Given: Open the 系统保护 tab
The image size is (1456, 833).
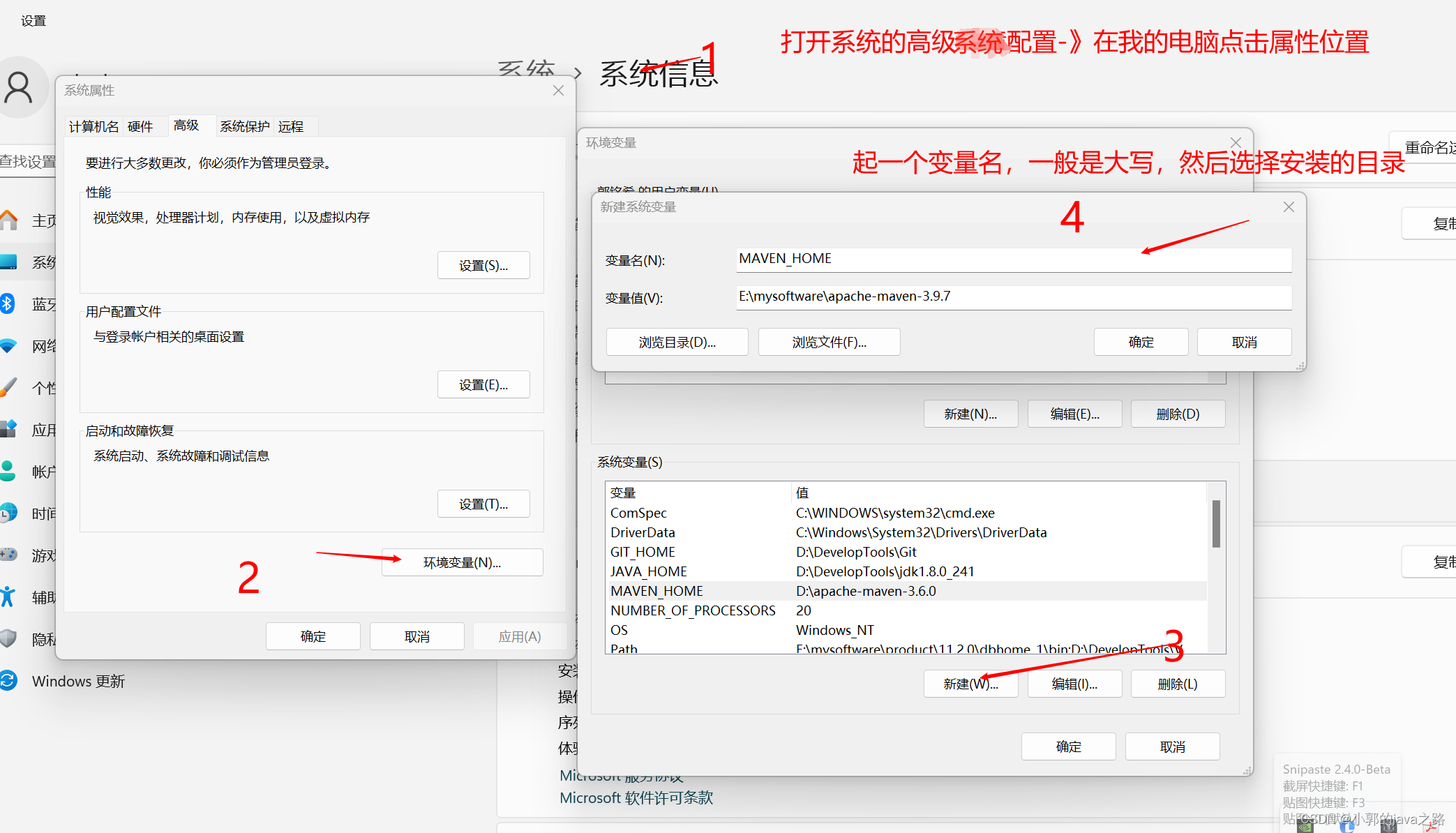Looking at the screenshot, I should 244,126.
